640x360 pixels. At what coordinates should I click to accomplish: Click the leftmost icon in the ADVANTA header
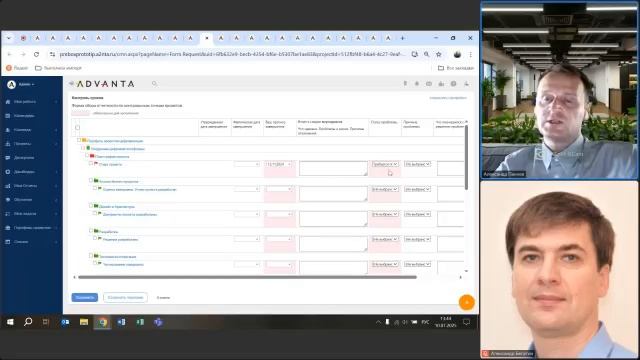405,84
